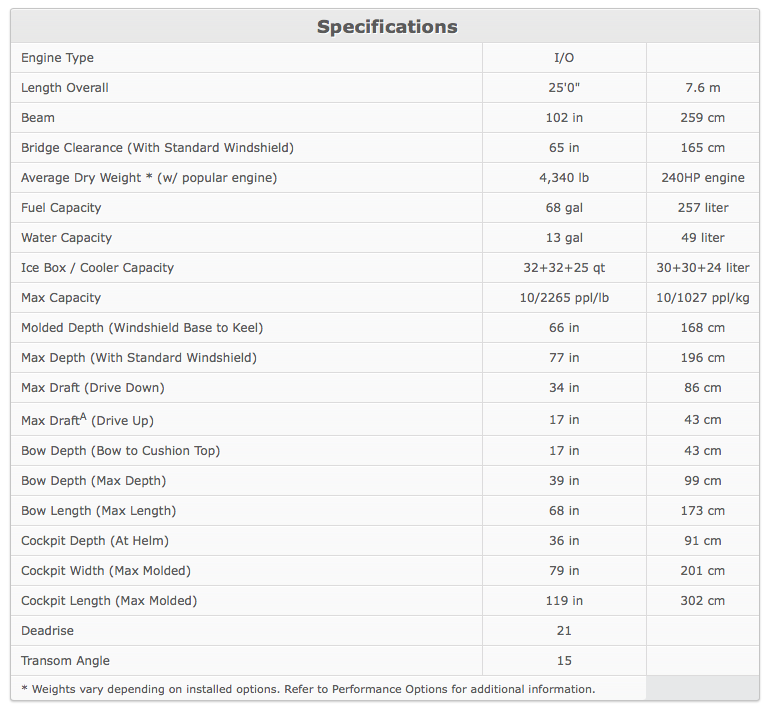Click Bow Depth (Max Depth) 99 cm cell
Image resolution: width=771 pixels, height=711 pixels.
pyautogui.click(x=702, y=480)
